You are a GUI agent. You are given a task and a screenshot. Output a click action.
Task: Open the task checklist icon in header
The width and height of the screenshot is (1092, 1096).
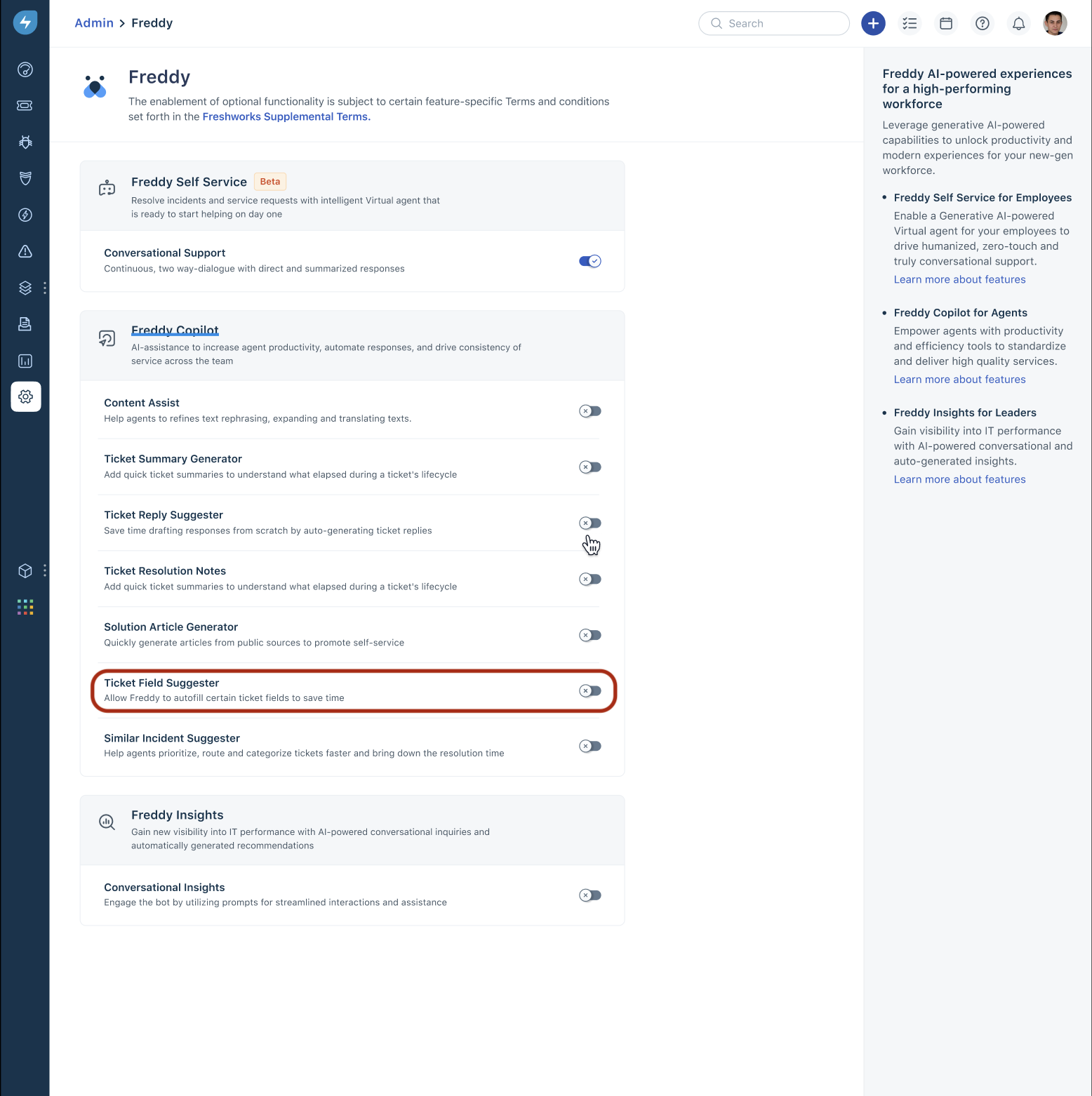click(910, 23)
